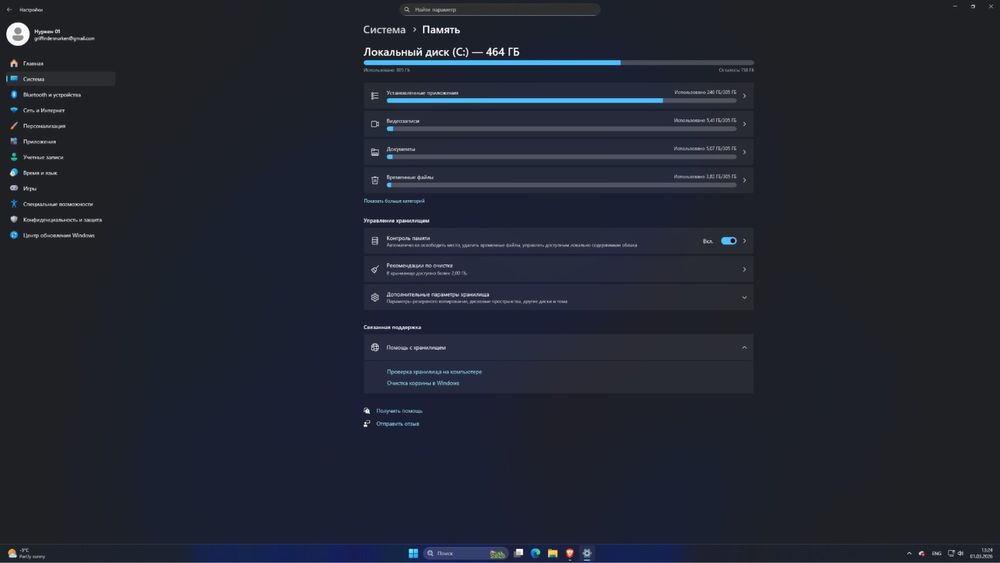Open the network and volume tray group
Image resolution: width=1000 pixels, height=563 pixels.
pyautogui.click(x=955, y=553)
